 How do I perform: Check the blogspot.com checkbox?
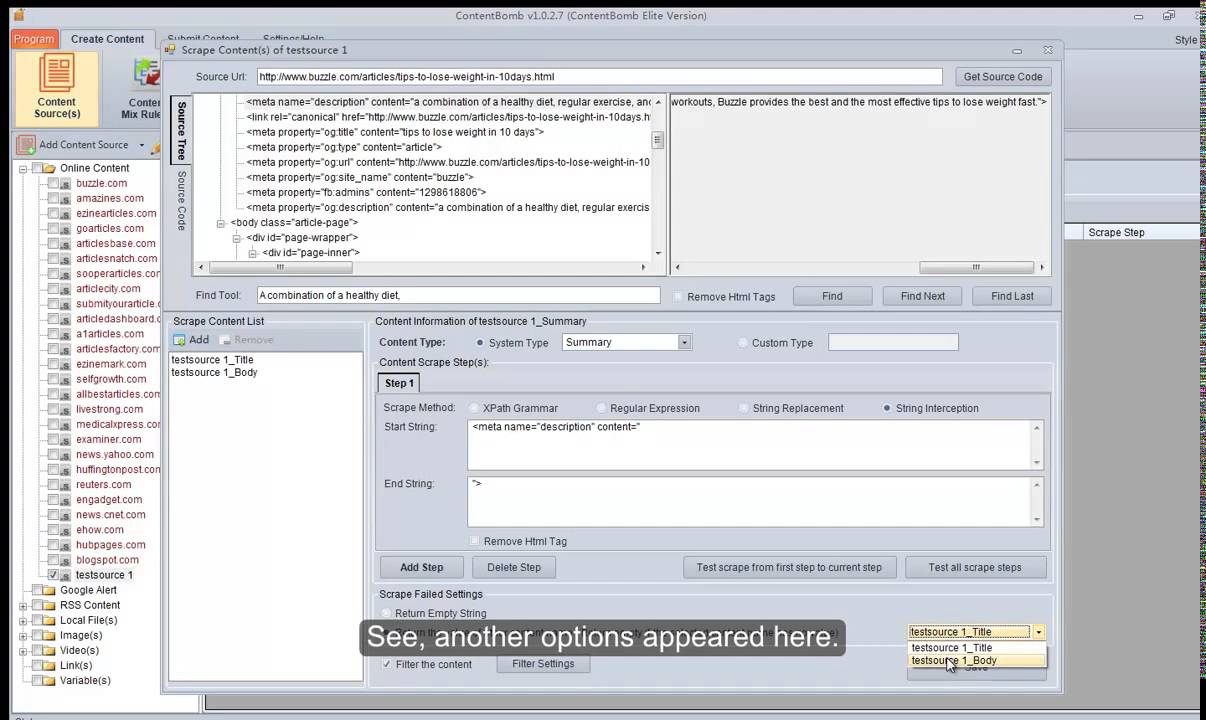coord(53,560)
